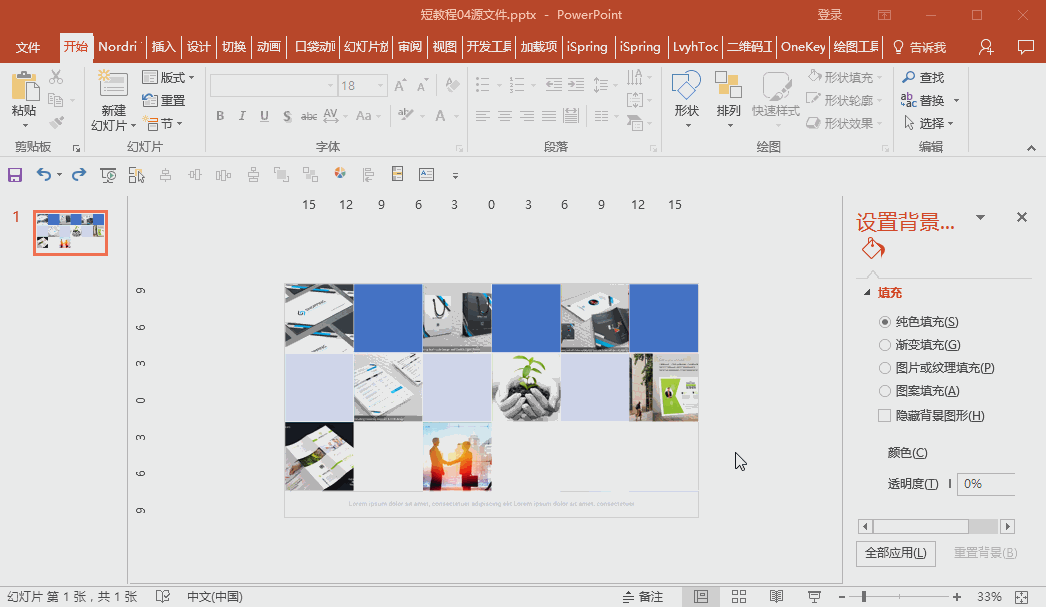The image size is (1046, 607).
Task: Click the zoom slider handle
Action: tap(863, 596)
